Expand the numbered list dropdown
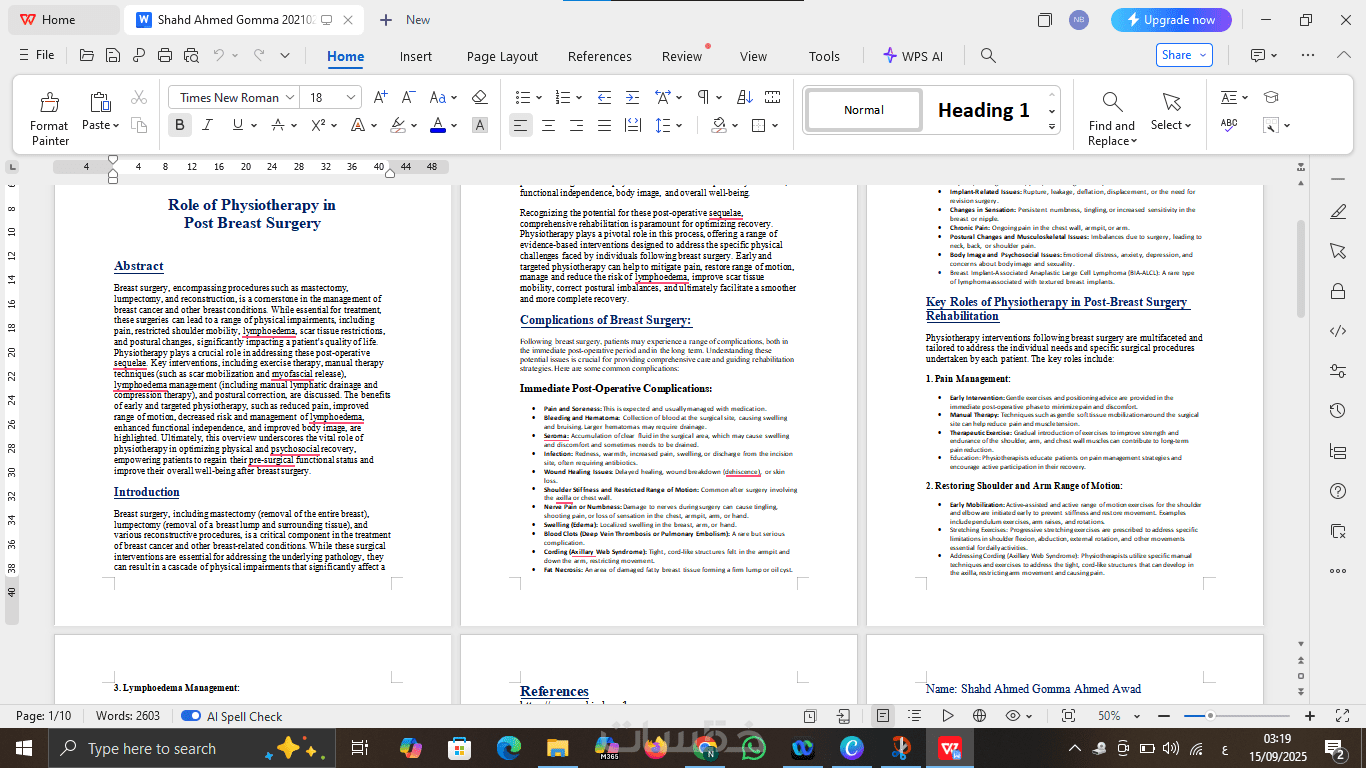Image resolution: width=1366 pixels, height=768 pixels. 577,97
